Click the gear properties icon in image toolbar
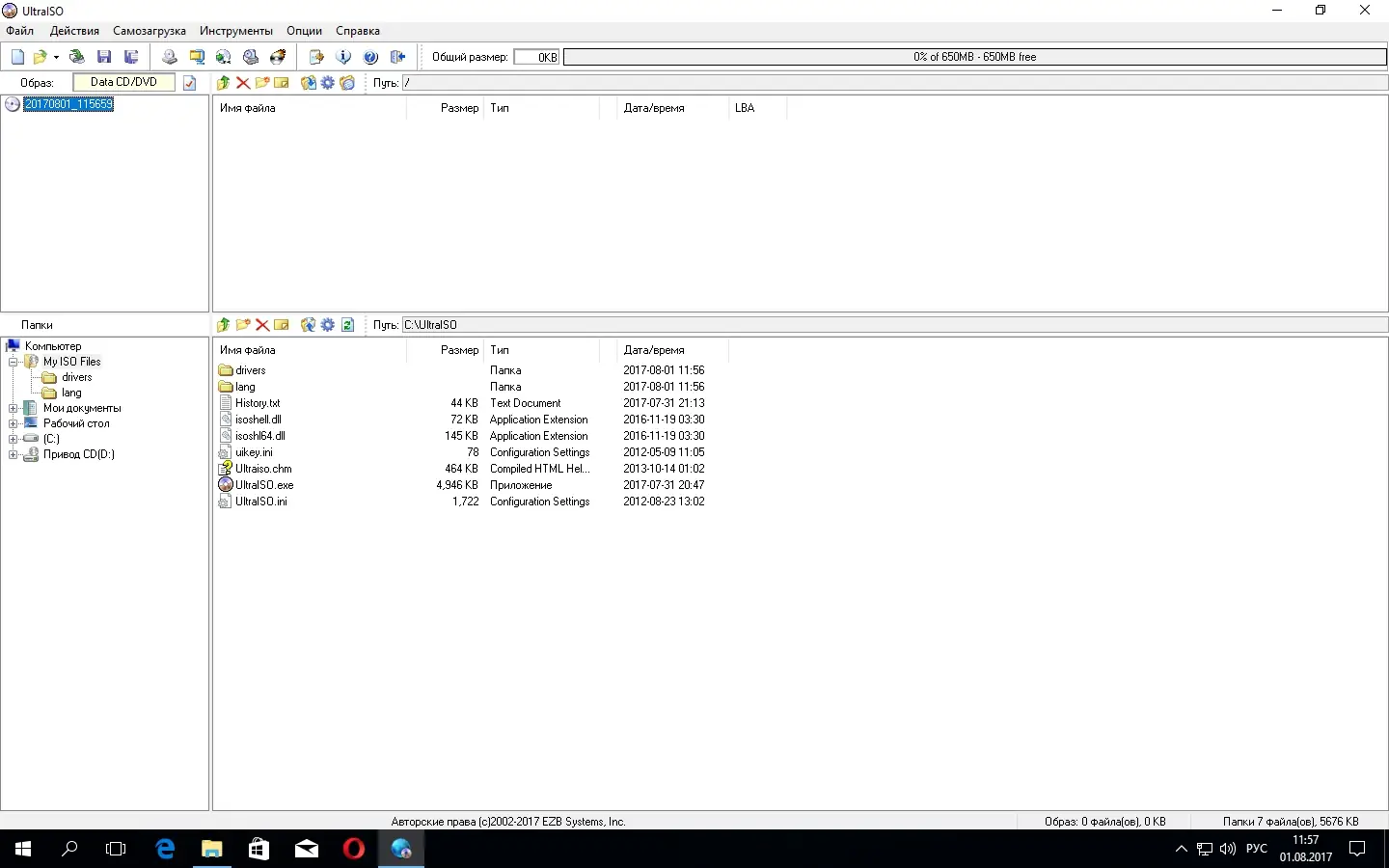Screen dimensions: 1389x868 (328, 83)
